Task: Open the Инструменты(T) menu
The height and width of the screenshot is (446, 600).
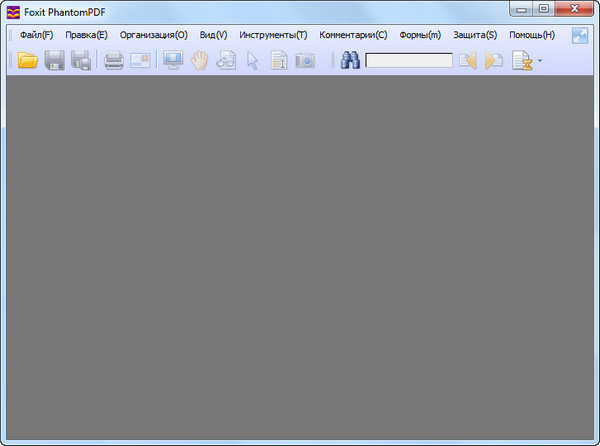Action: tap(273, 35)
